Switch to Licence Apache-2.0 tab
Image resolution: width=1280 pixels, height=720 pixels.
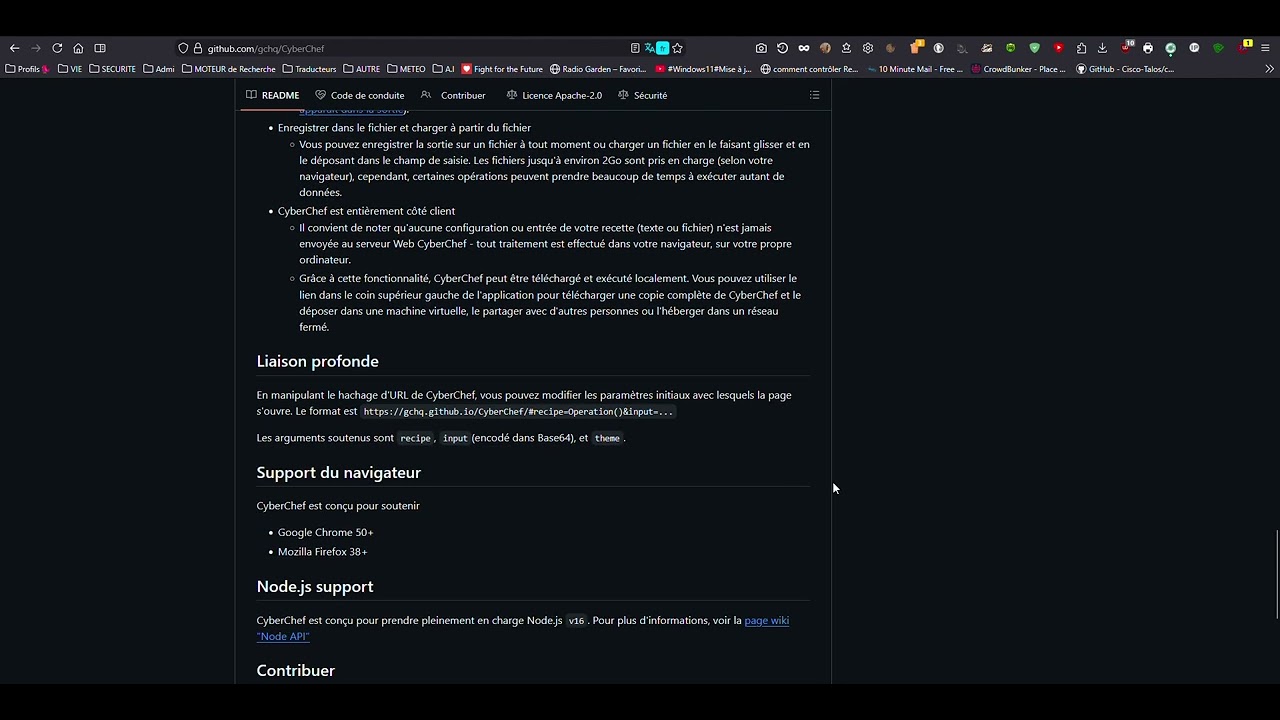554,95
